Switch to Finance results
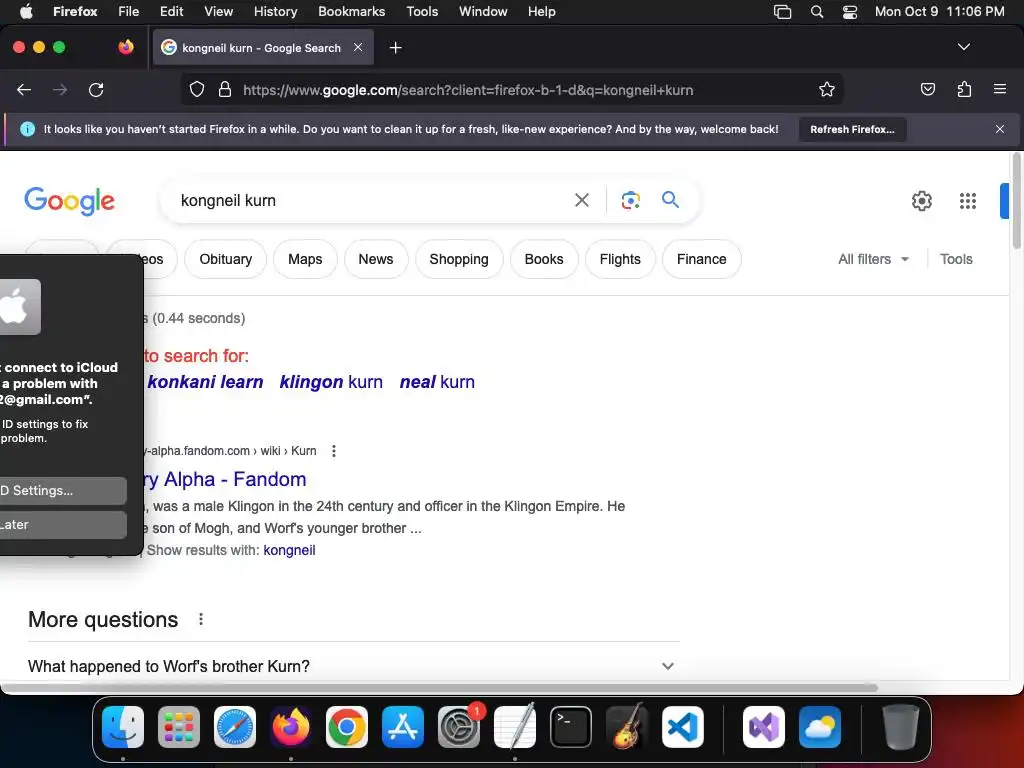Screen dimensions: 1024x768 701,259
